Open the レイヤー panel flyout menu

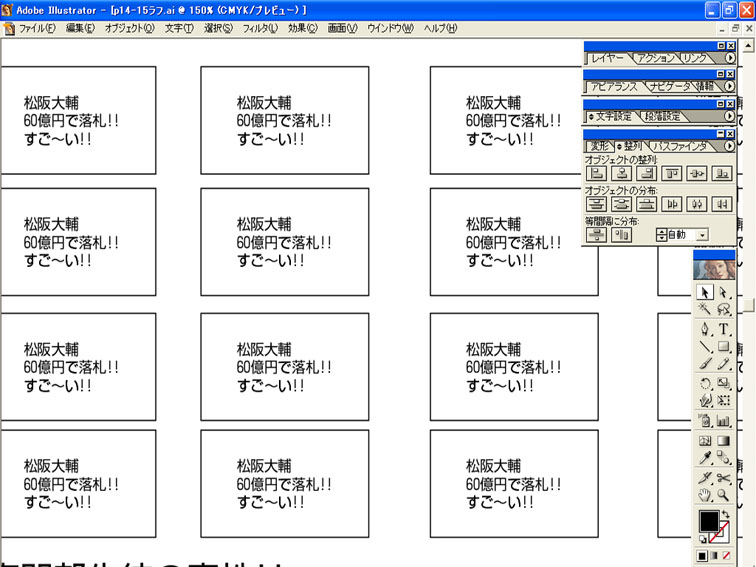[730, 58]
